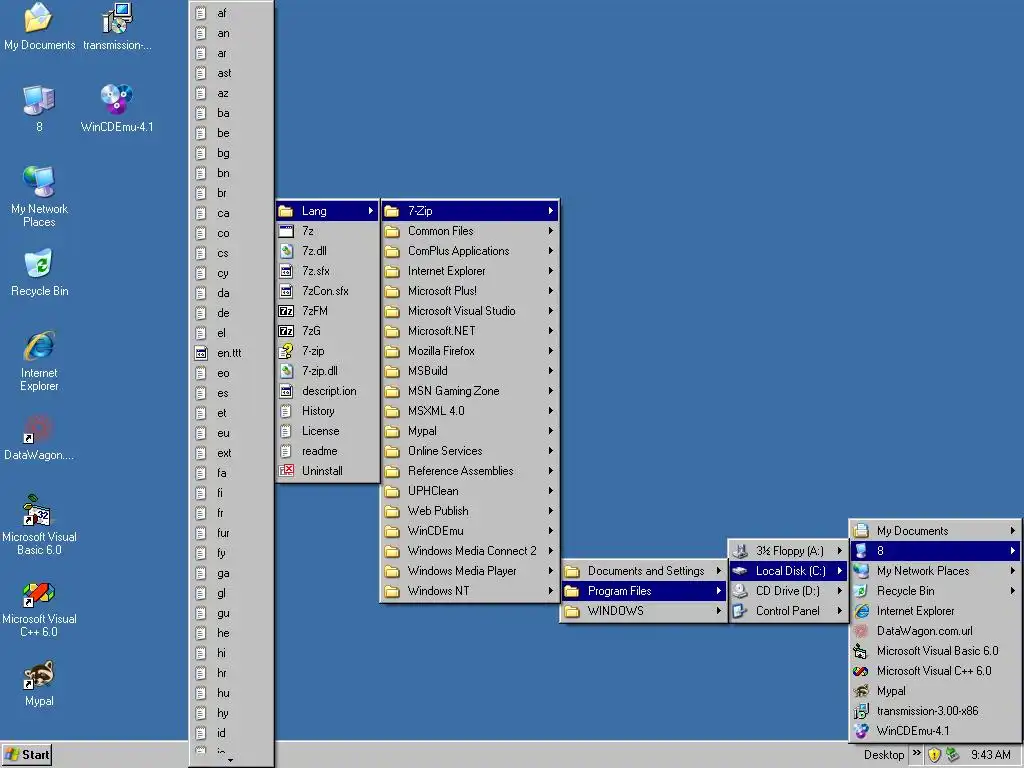
Task: Open the Reference Assemblies folder entry
Action: (470, 471)
